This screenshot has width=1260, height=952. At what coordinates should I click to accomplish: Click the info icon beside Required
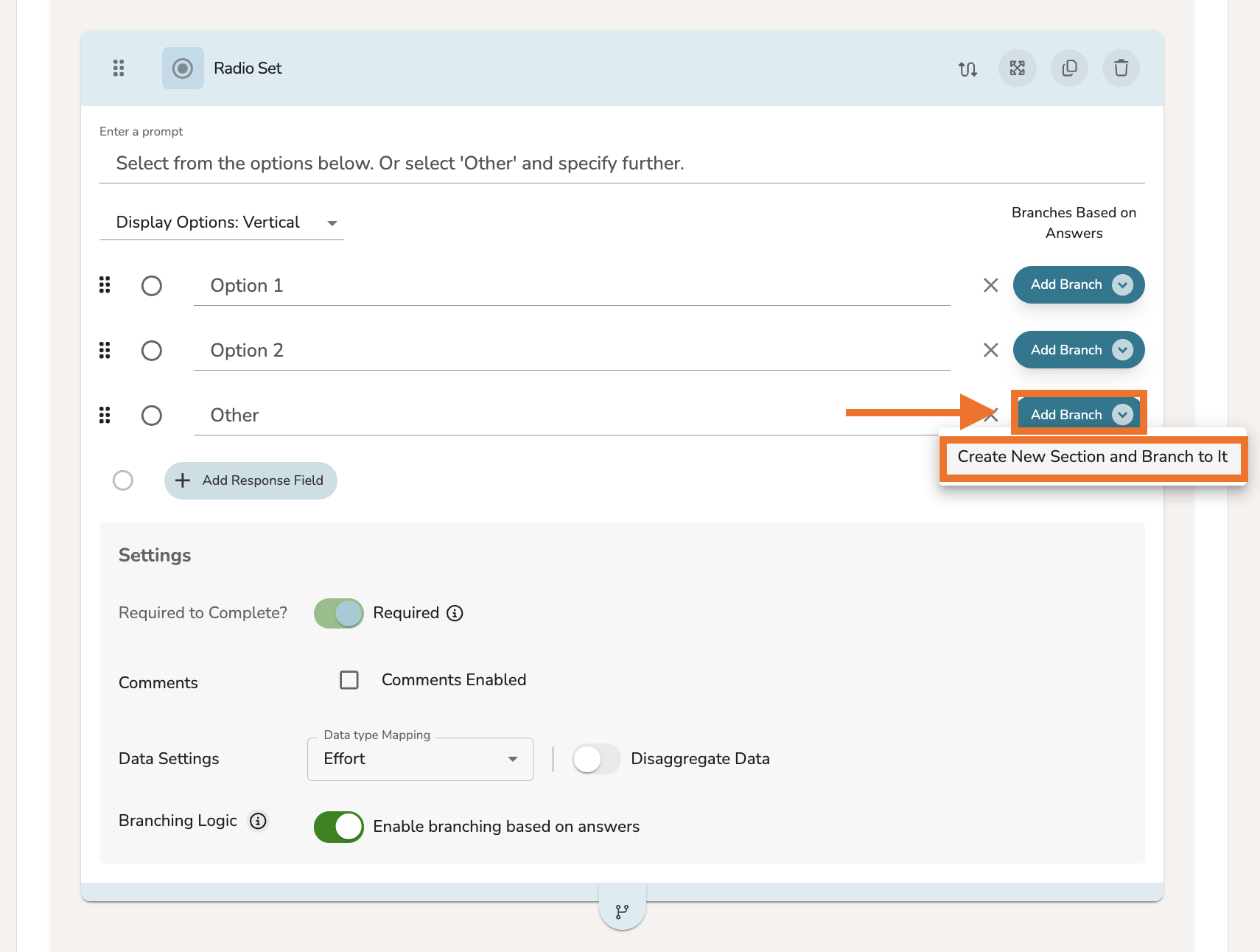pos(455,613)
